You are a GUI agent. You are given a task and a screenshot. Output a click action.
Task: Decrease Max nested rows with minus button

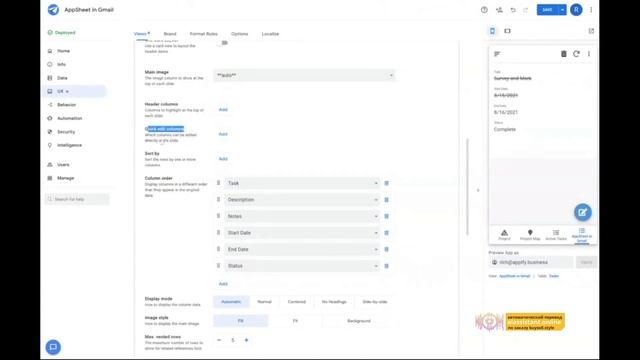[x=219, y=340]
